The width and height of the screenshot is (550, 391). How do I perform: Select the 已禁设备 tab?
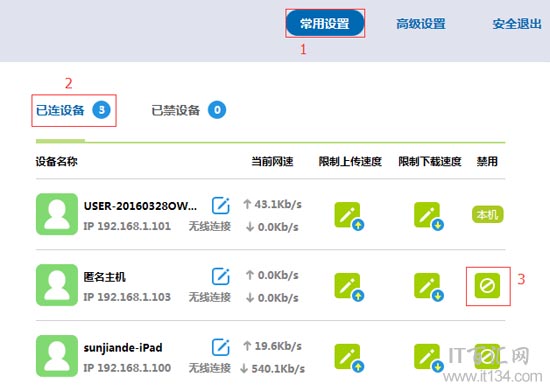(175, 110)
